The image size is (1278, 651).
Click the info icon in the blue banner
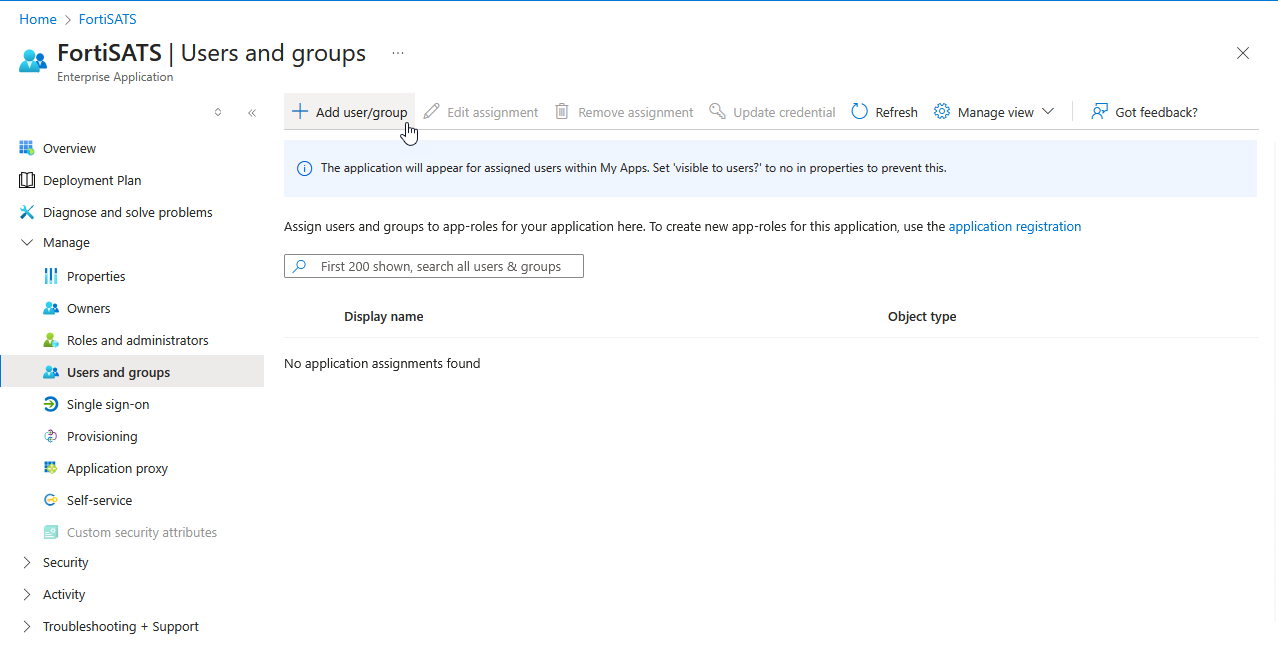pyautogui.click(x=304, y=168)
